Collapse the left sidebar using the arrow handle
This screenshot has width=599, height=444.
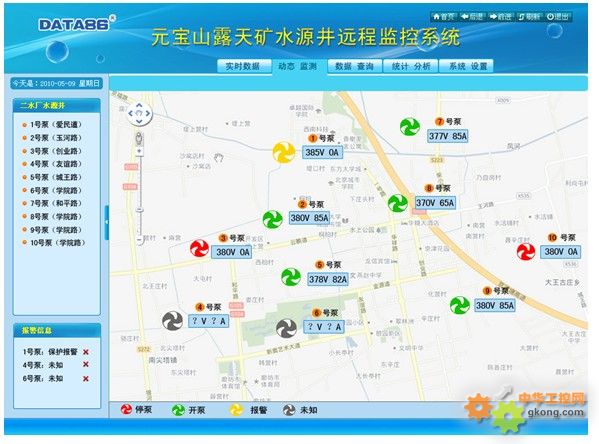pos(107,222)
